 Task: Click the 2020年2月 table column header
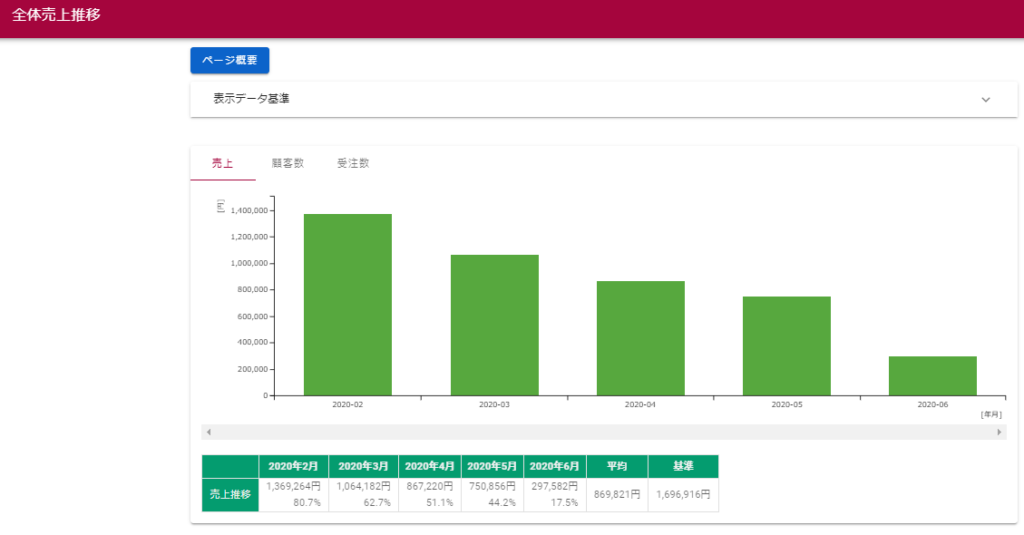294,466
